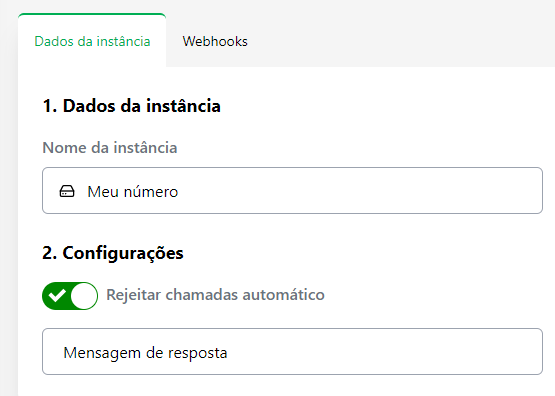The height and width of the screenshot is (396, 555).
Task: Click the gray page margin left of the panel
Action: coord(8,212)
